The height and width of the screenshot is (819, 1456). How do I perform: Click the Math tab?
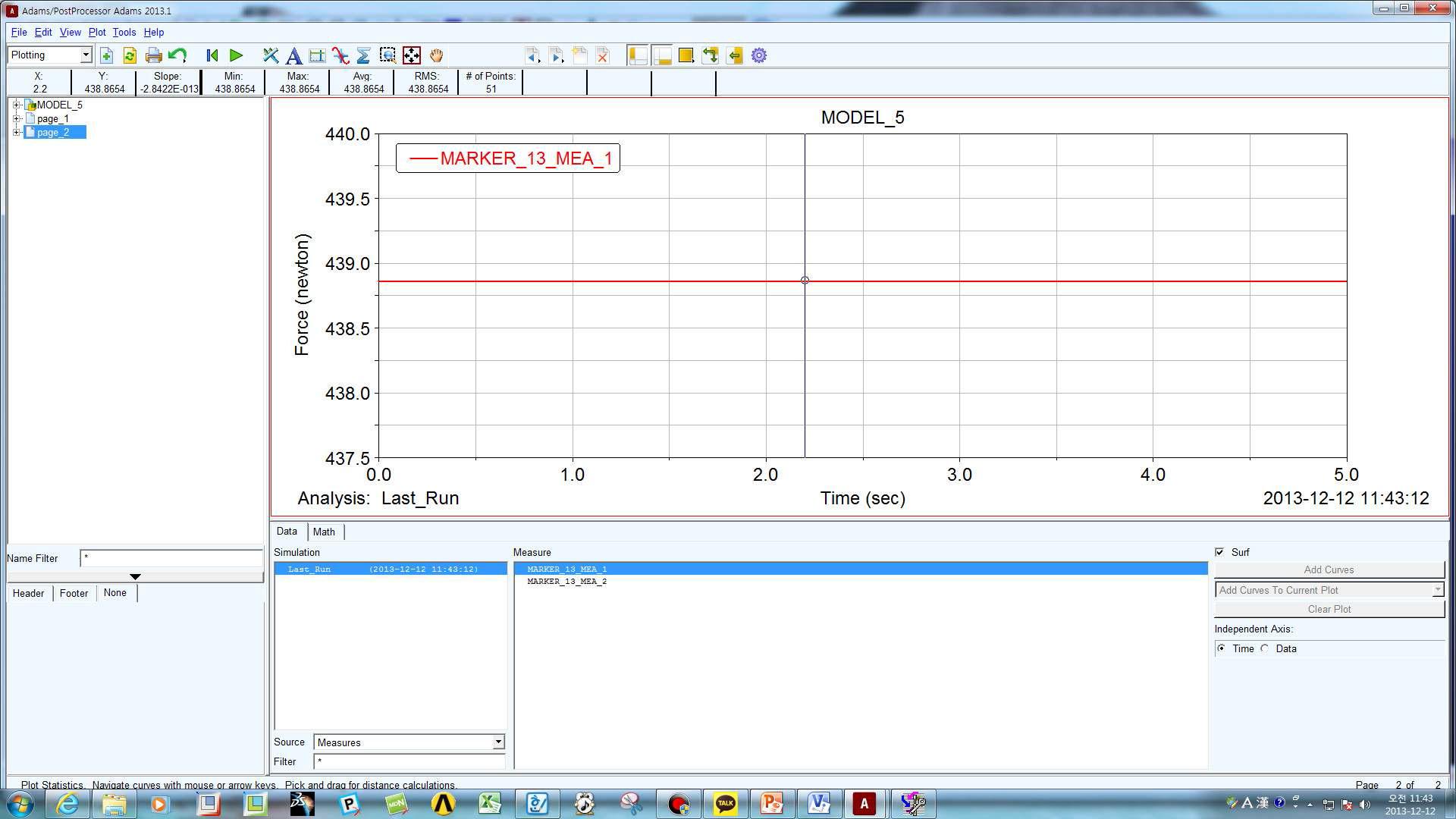tap(324, 531)
